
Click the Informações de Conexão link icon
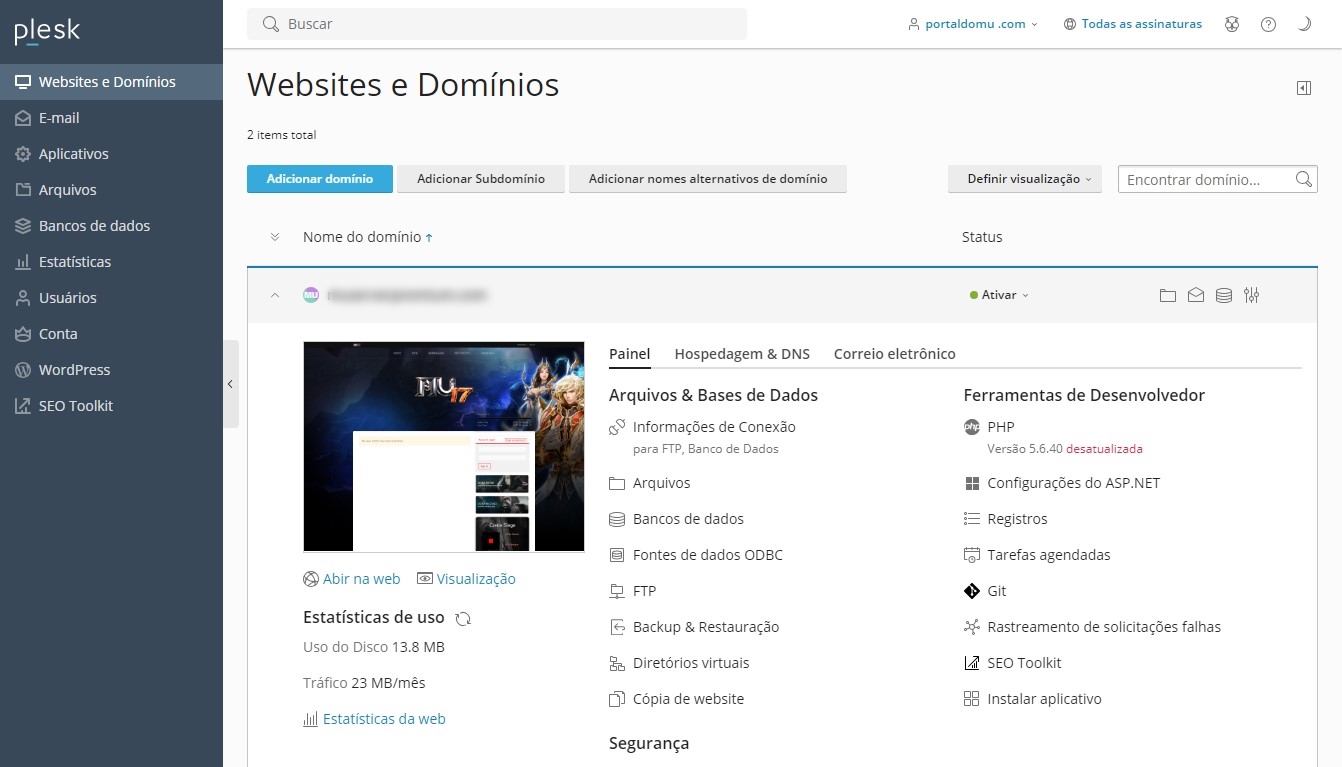pyautogui.click(x=617, y=427)
